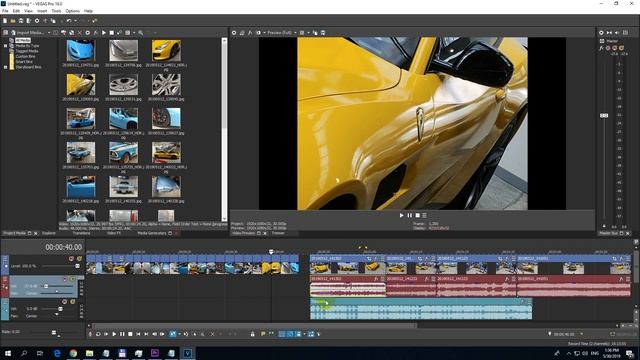Open the Import Media dropdown arrow
The width and height of the screenshot is (640, 360).
[49, 33]
